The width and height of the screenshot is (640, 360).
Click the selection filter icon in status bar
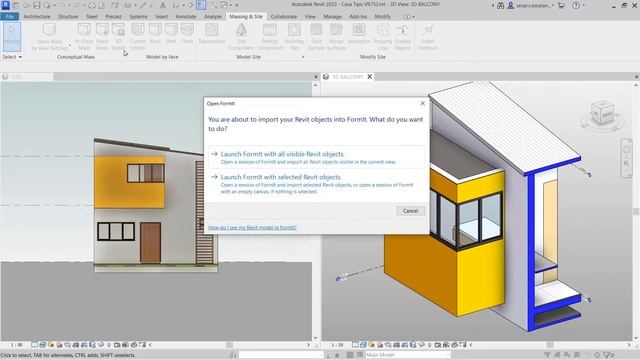coord(608,355)
